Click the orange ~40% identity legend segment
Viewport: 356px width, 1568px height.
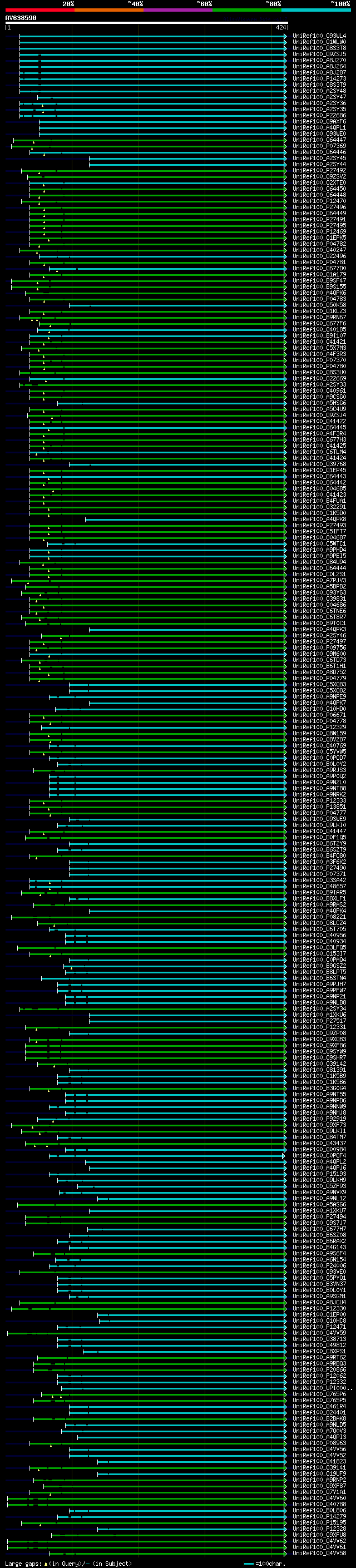point(109,10)
